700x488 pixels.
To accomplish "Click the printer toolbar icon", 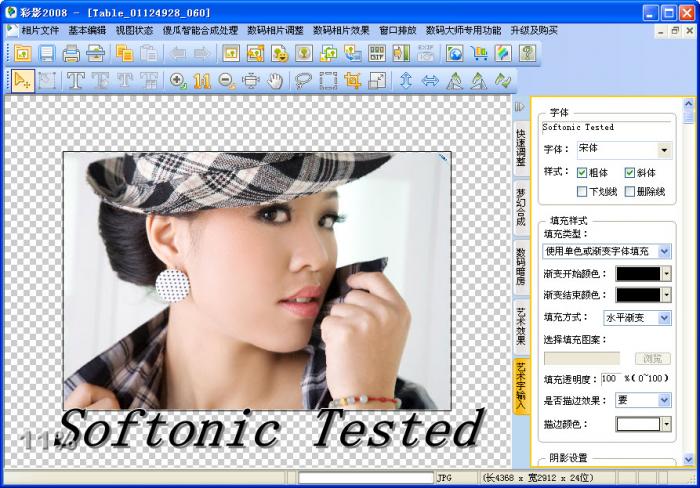I will pos(71,54).
